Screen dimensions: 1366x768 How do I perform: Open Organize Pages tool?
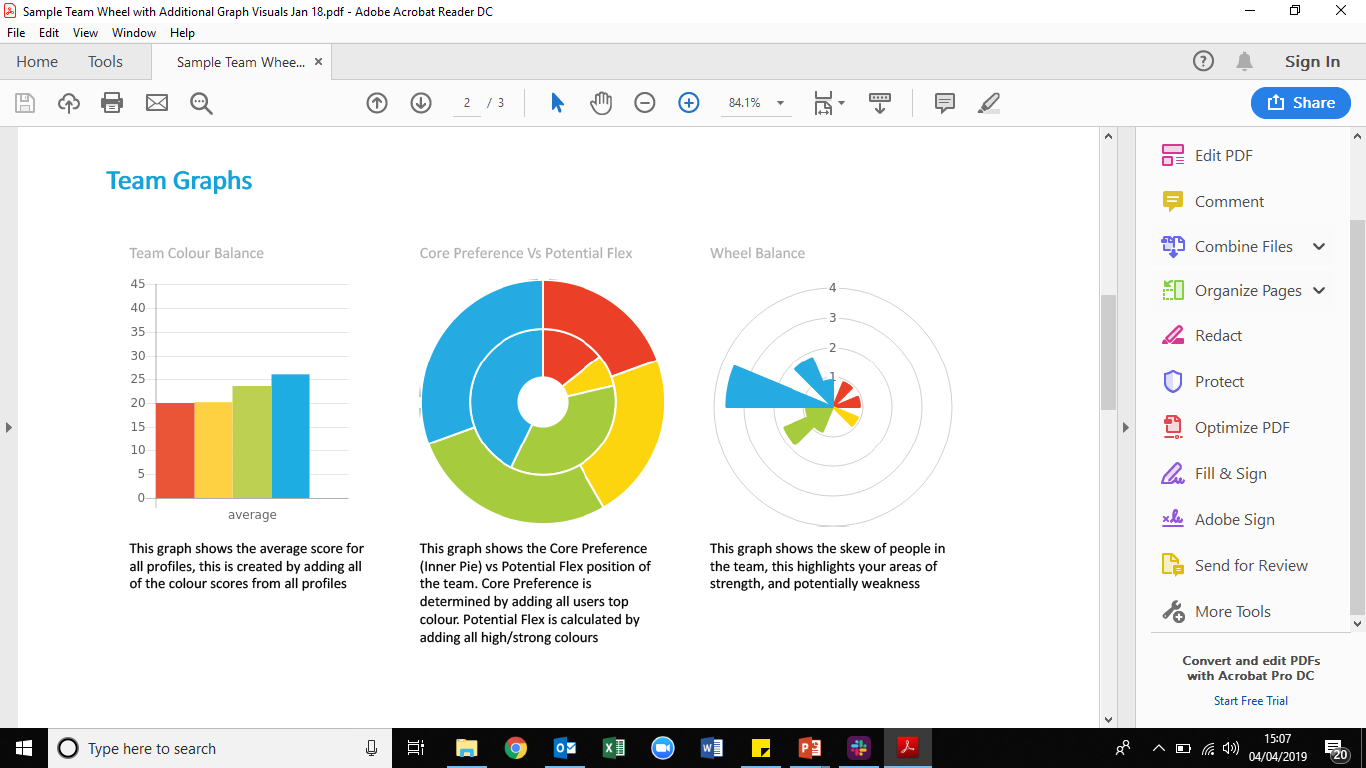pos(1230,291)
